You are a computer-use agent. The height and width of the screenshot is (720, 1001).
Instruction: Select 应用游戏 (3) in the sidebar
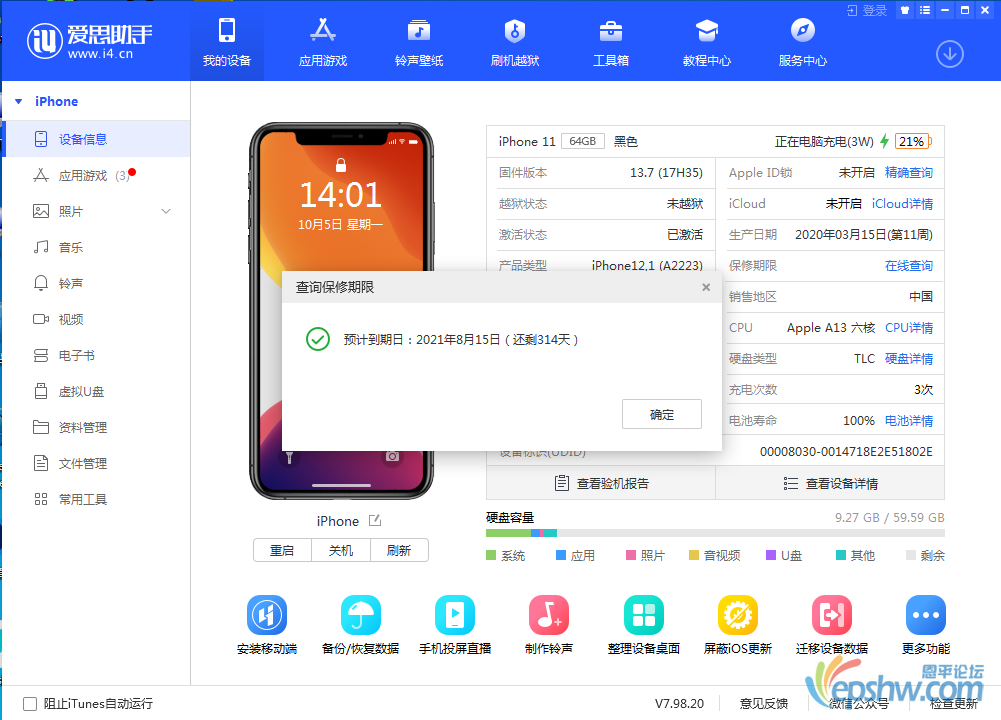pos(98,175)
